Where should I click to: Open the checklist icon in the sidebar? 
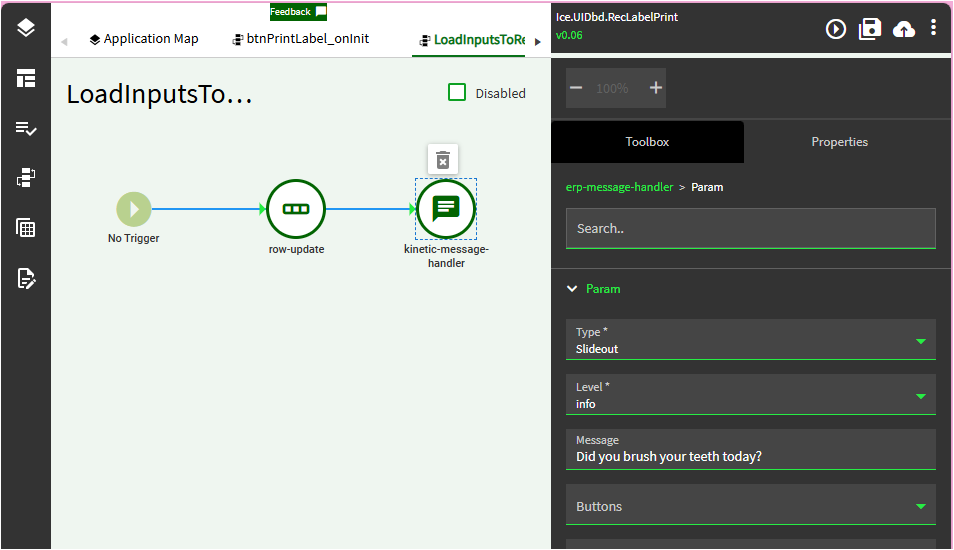(26, 128)
